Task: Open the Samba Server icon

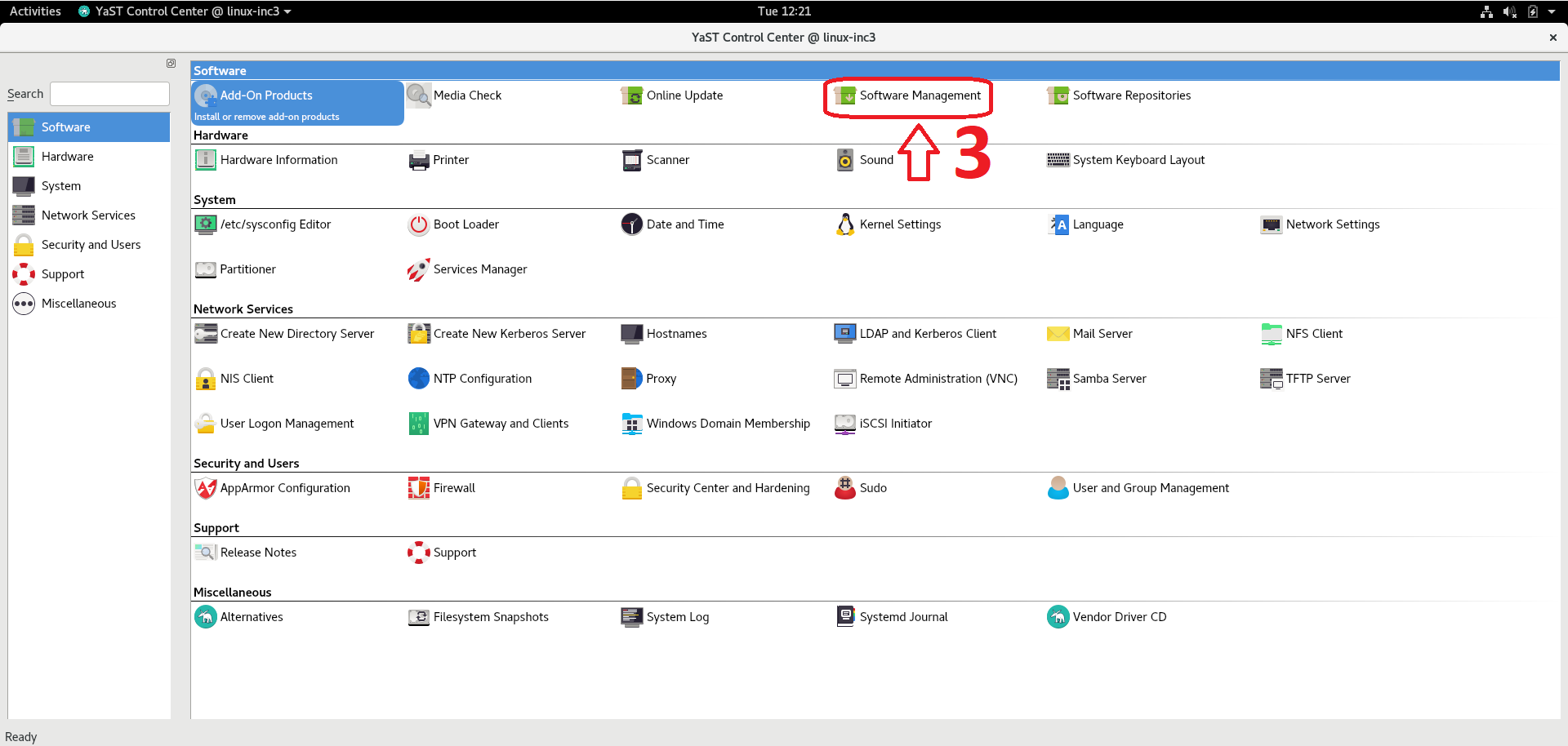Action: coord(1058,379)
